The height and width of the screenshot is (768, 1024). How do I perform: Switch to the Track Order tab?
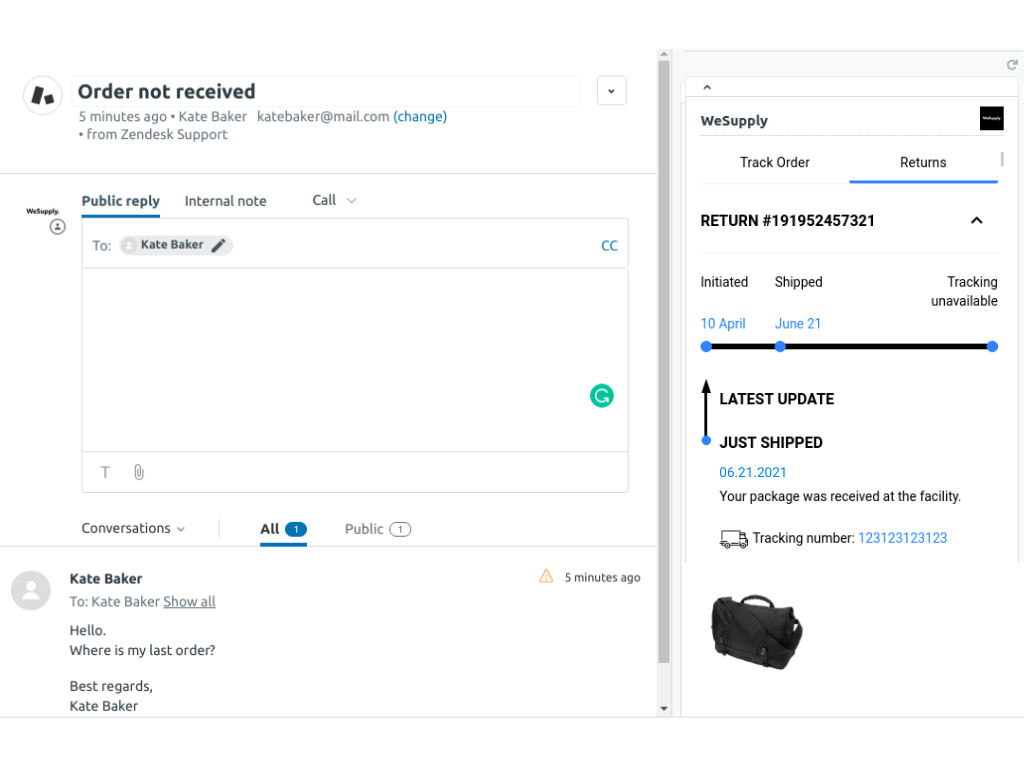[774, 162]
